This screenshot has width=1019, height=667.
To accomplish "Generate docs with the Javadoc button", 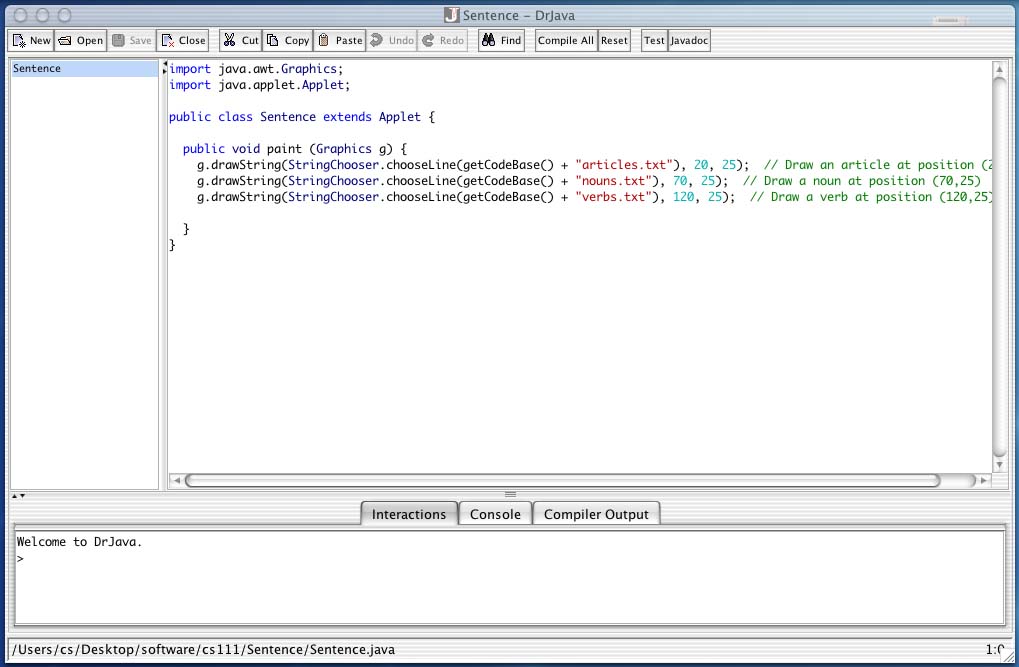I will (689, 41).
